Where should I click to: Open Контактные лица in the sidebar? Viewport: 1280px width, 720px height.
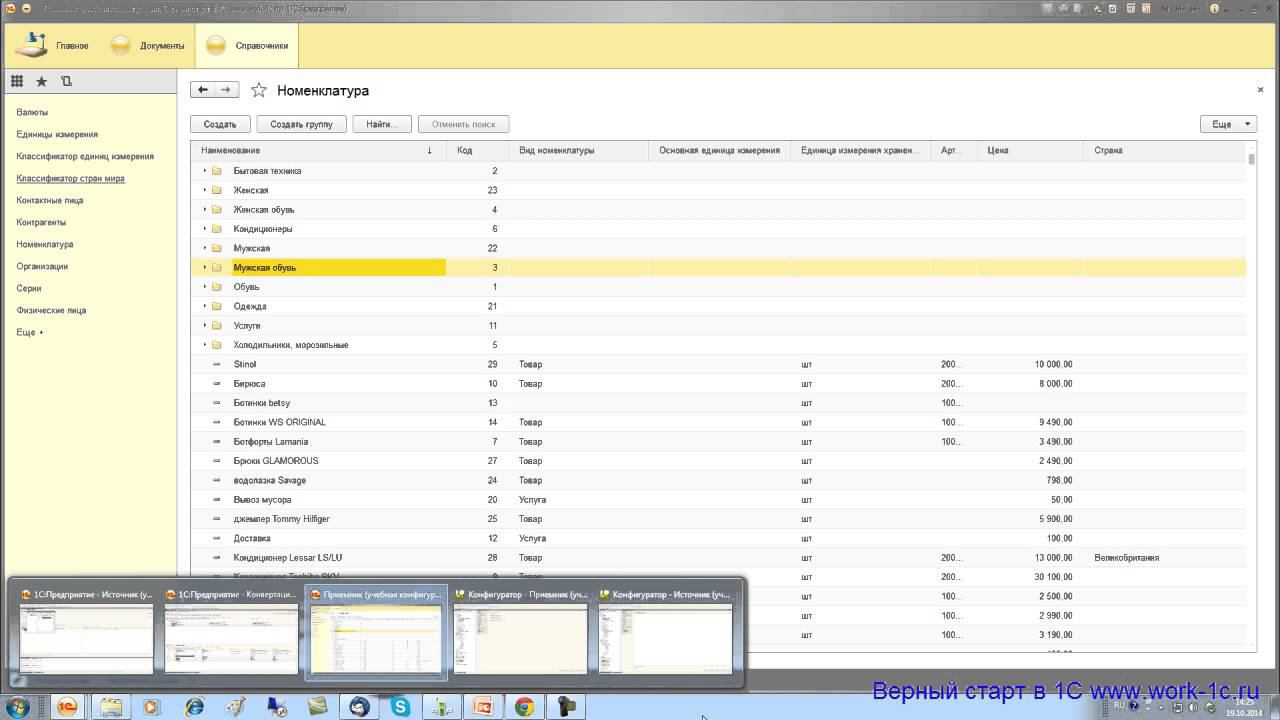50,200
